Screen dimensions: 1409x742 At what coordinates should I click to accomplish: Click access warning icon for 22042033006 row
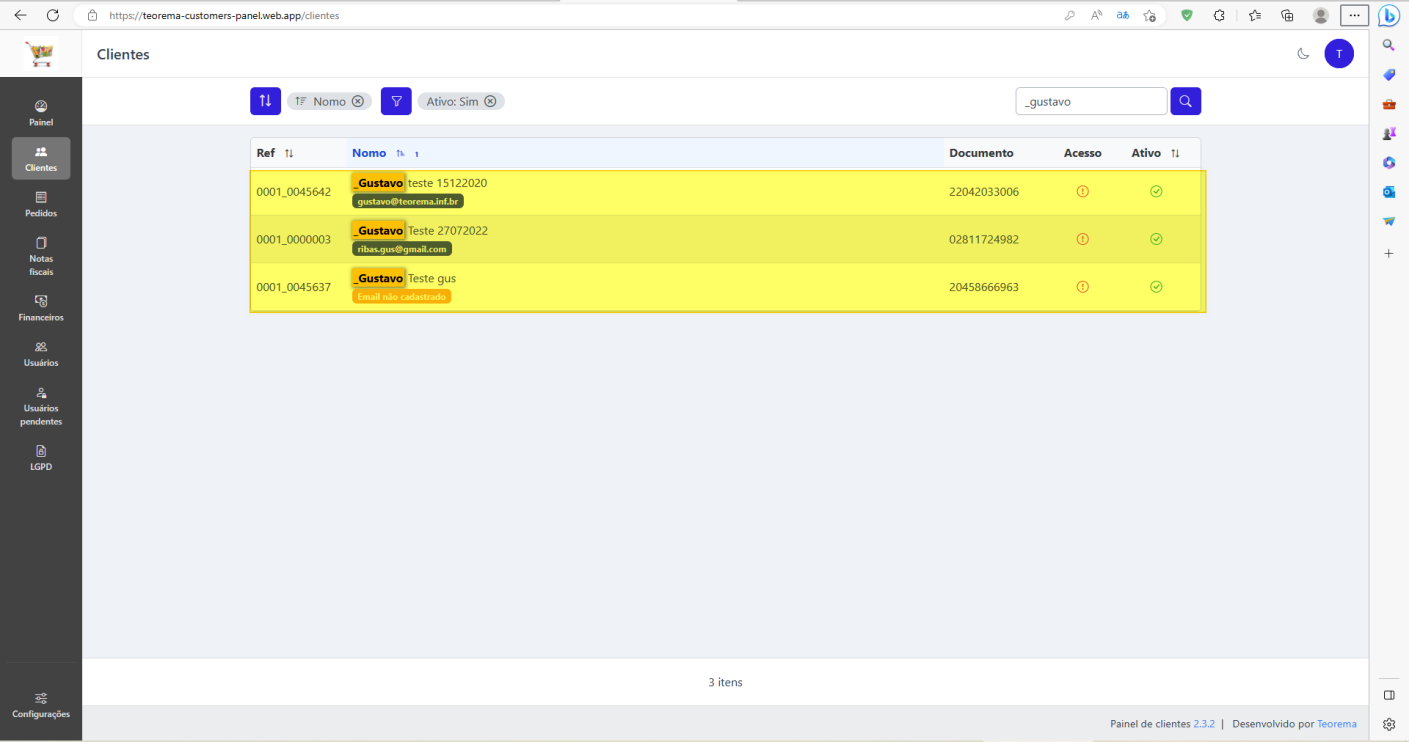tap(1082, 192)
